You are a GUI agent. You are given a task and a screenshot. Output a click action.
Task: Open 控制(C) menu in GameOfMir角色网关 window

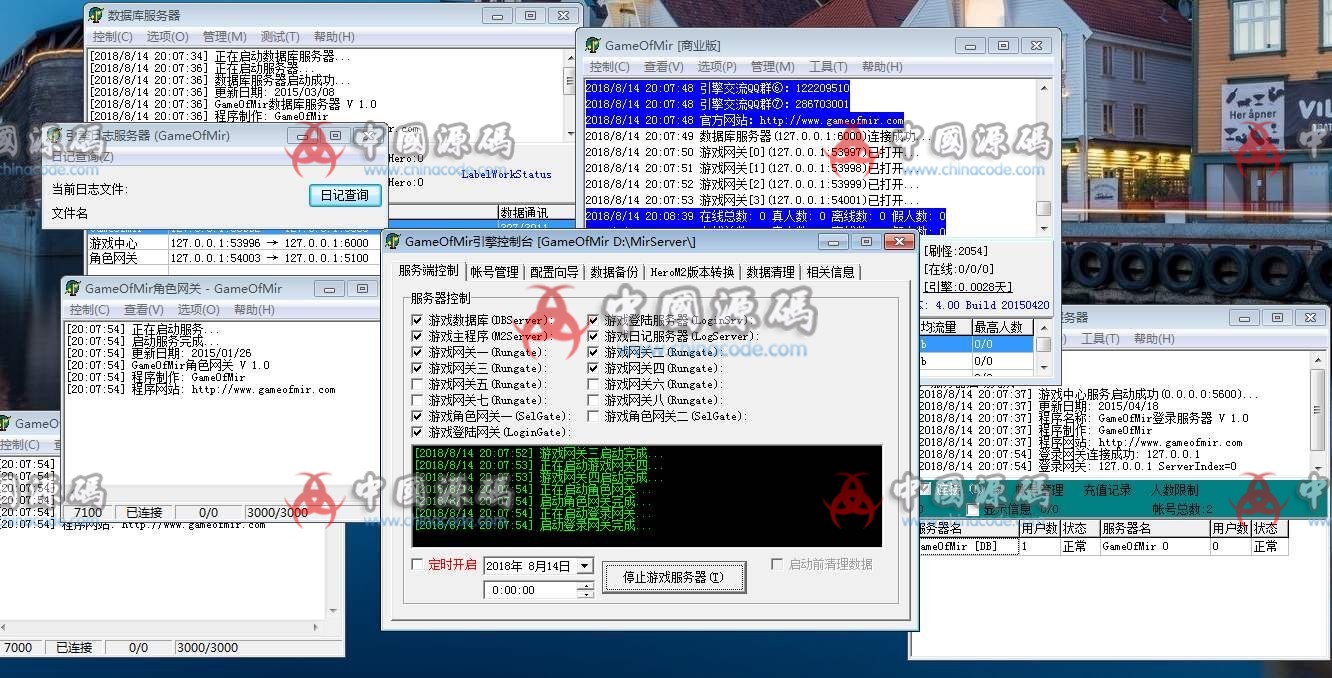pyautogui.click(x=90, y=310)
